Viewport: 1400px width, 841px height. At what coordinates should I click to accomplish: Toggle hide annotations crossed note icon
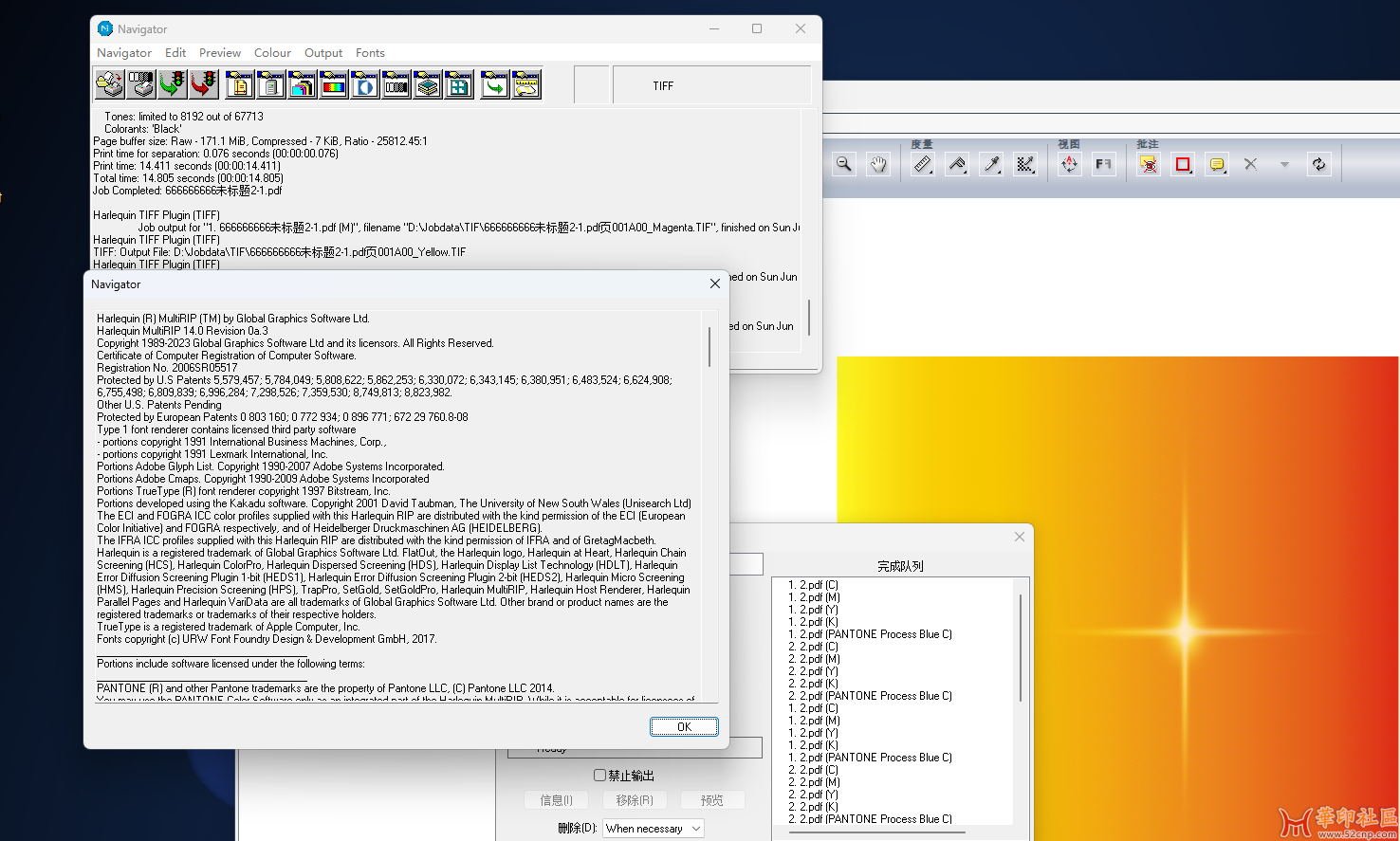pyautogui.click(x=1149, y=164)
